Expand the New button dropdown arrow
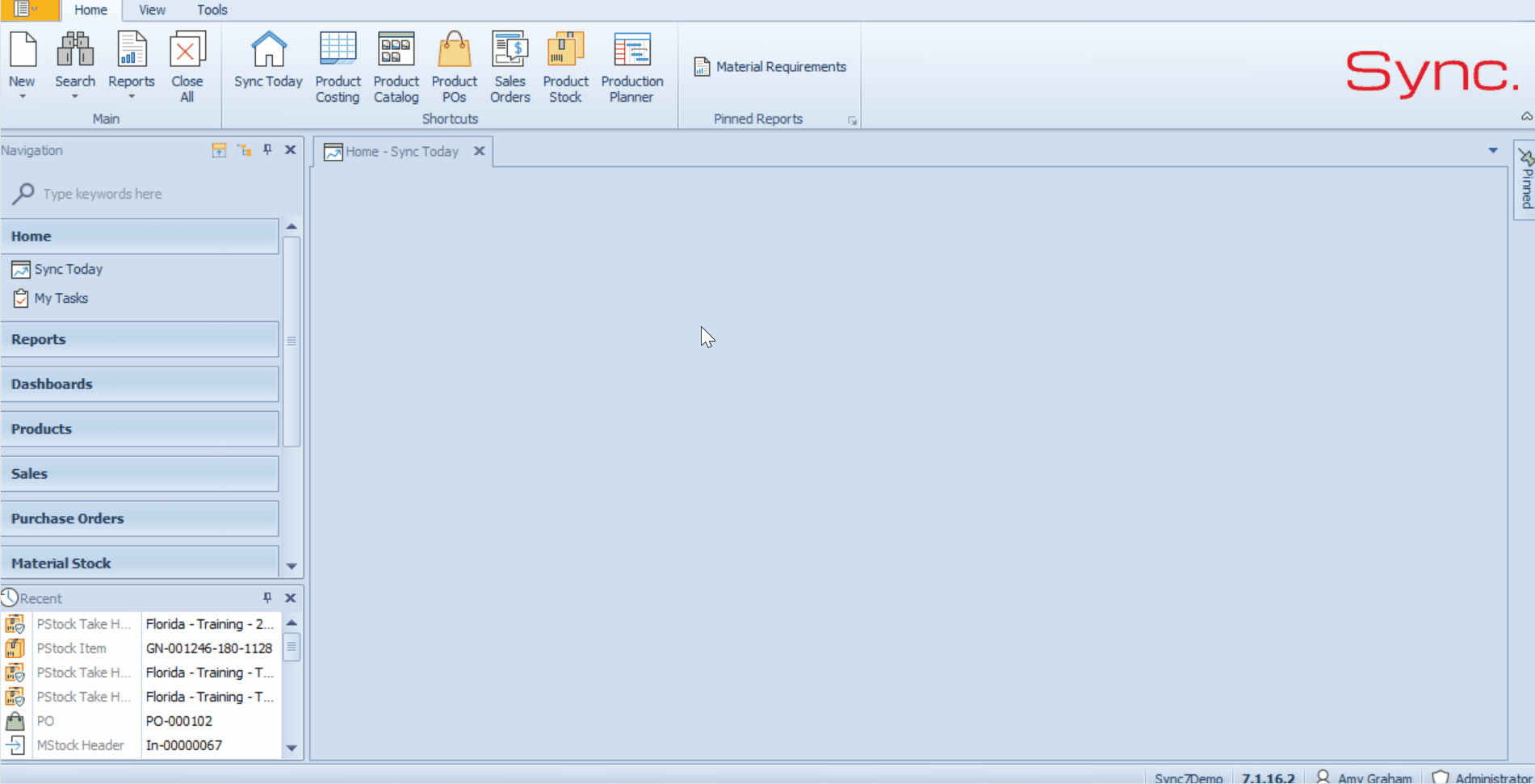 click(x=23, y=97)
